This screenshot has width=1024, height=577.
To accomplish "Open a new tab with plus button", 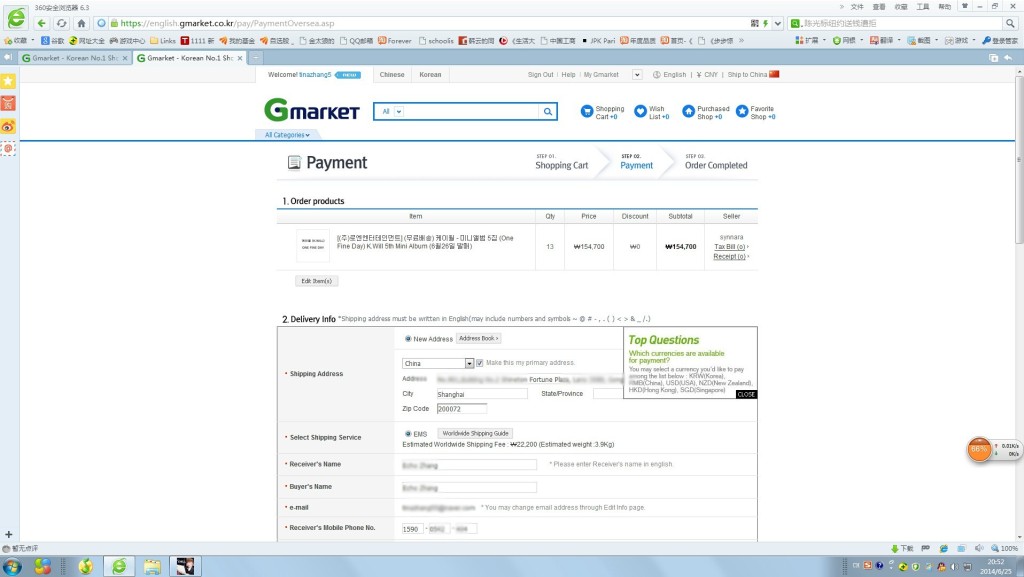I will pyautogui.click(x=256, y=58).
